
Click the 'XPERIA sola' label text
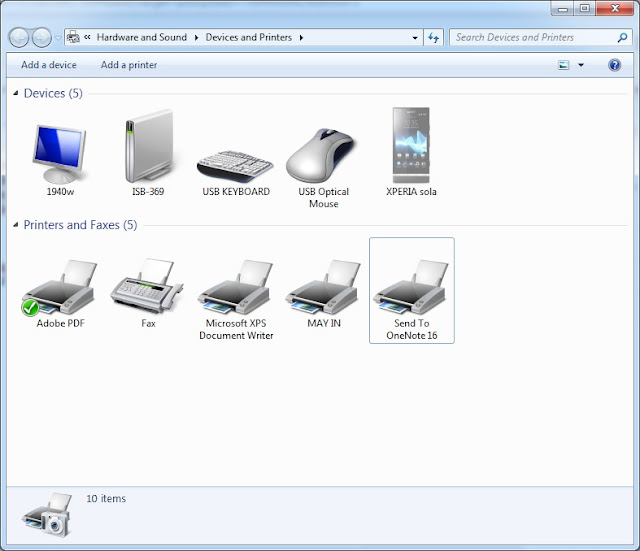tap(411, 191)
